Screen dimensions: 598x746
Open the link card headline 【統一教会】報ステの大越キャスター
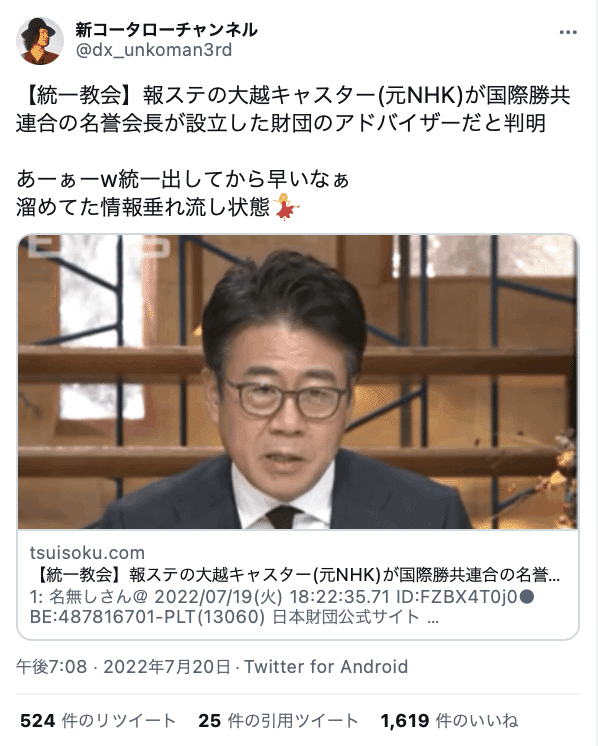[295, 575]
